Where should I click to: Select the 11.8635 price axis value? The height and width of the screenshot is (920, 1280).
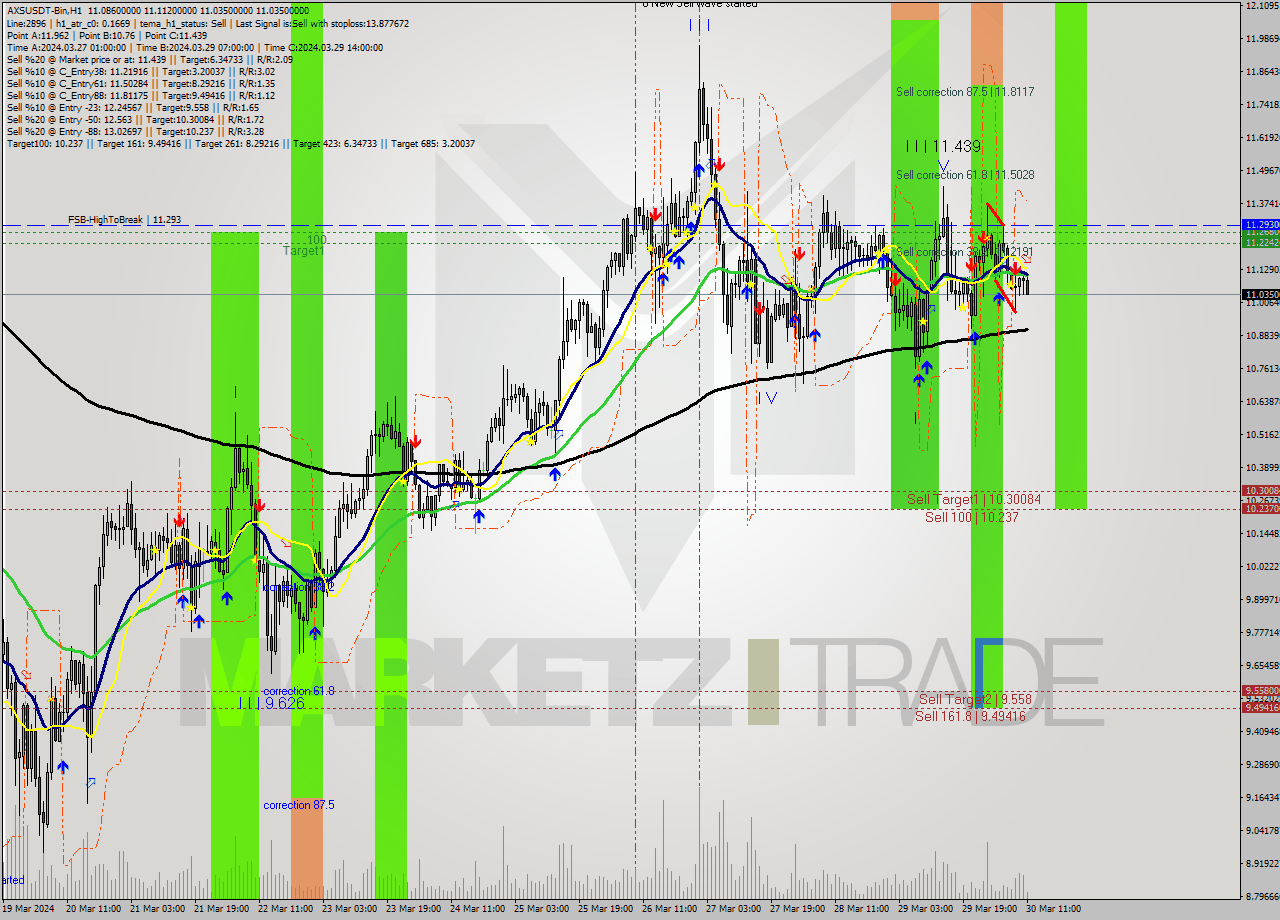1263,72
